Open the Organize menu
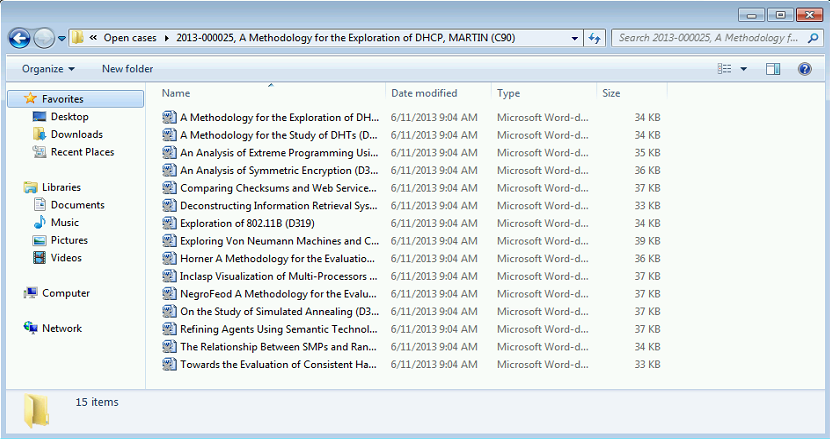This screenshot has width=830, height=439. coord(48,69)
